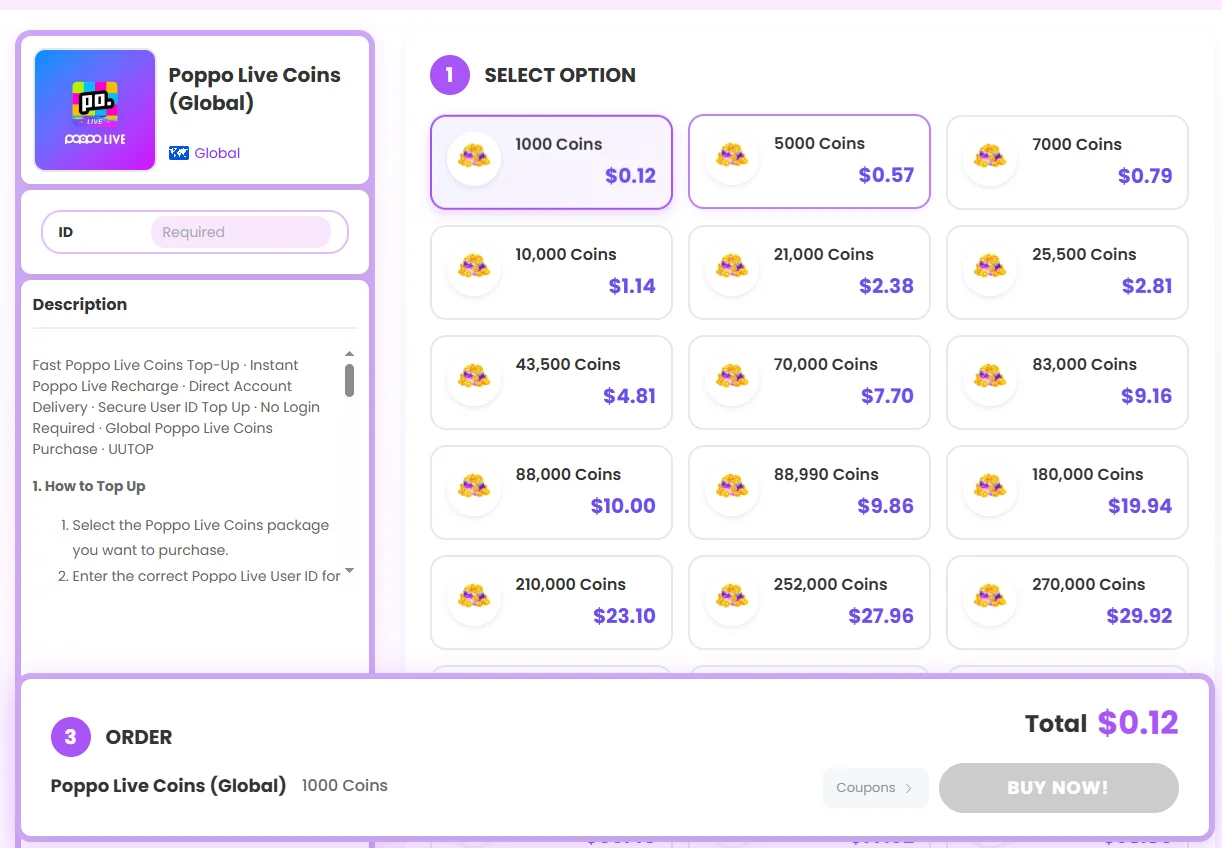Choose the $19.94 package
The height and width of the screenshot is (848, 1222).
pyautogui.click(x=1067, y=492)
